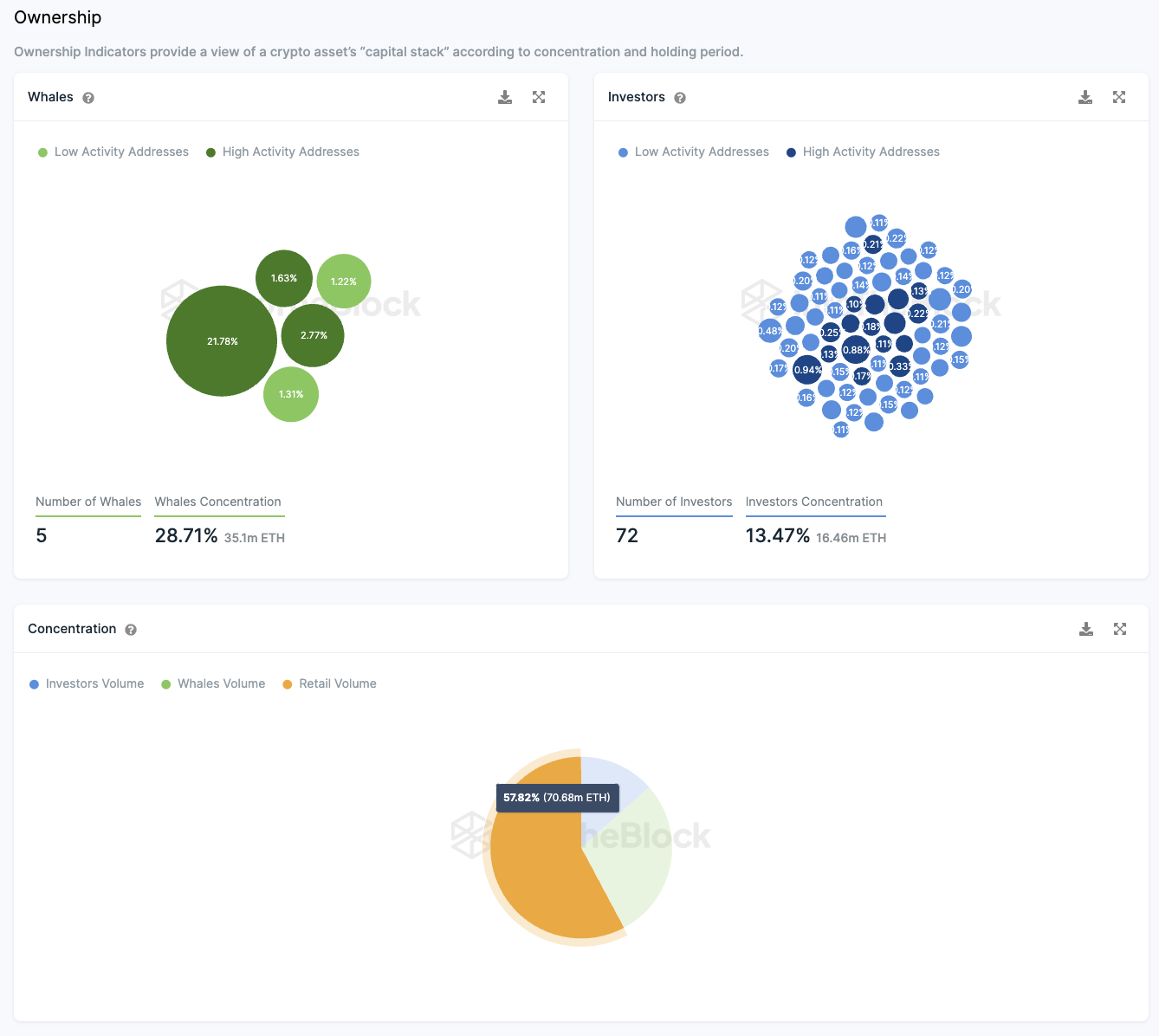The image size is (1159, 1036).
Task: Open the help icon beside Investors title
Action: click(680, 98)
